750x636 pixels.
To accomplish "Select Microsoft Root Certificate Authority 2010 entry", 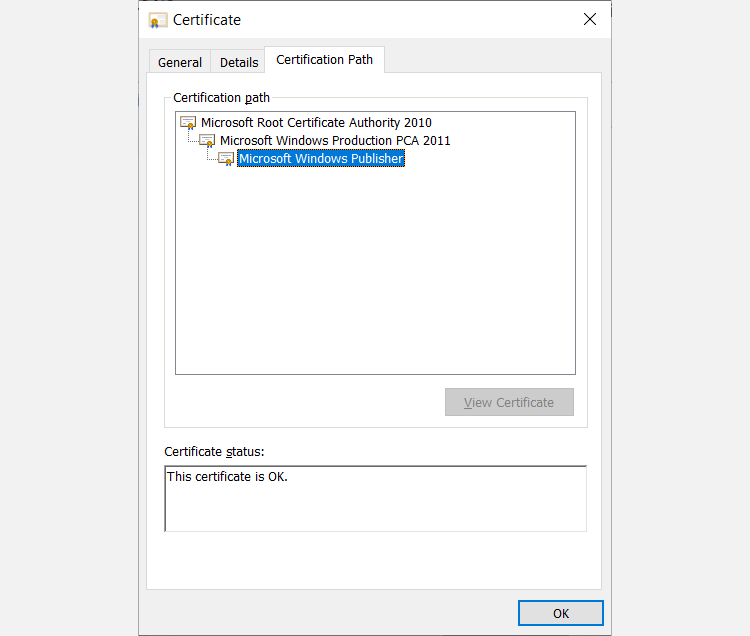I will (x=316, y=122).
